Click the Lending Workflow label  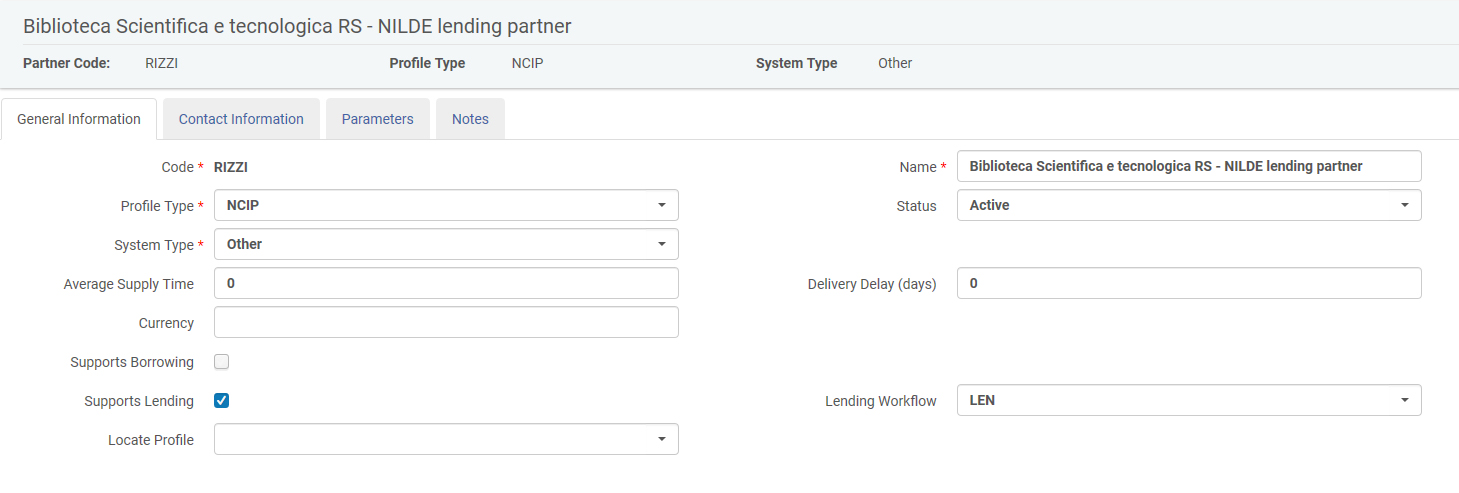pyautogui.click(x=881, y=401)
